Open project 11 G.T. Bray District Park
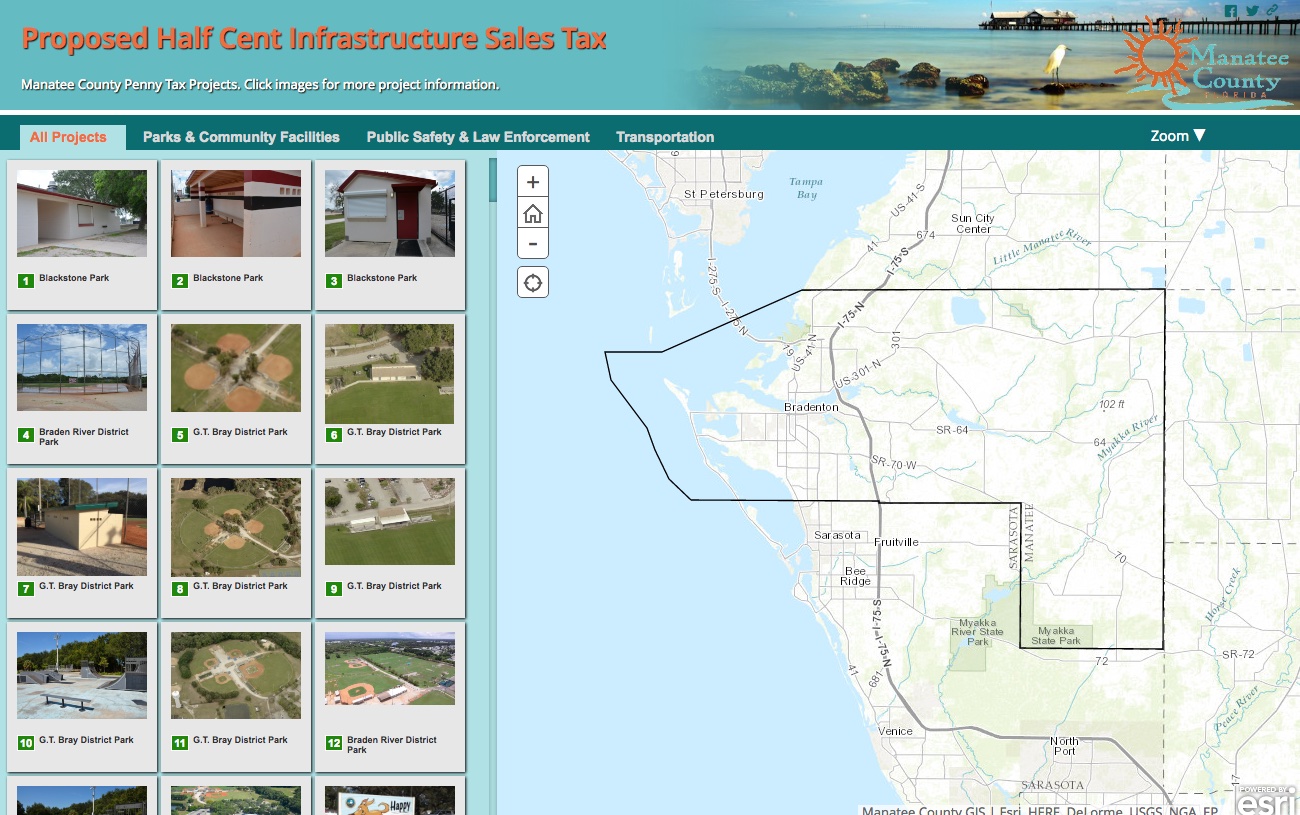Viewport: 1300px width, 815px height. tap(236, 675)
